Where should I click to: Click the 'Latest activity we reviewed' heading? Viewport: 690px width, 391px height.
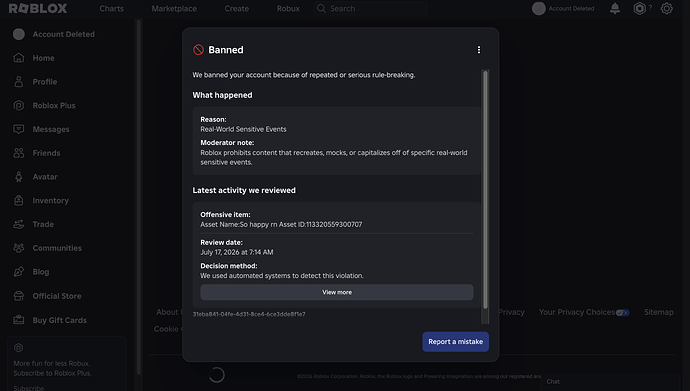coord(244,190)
